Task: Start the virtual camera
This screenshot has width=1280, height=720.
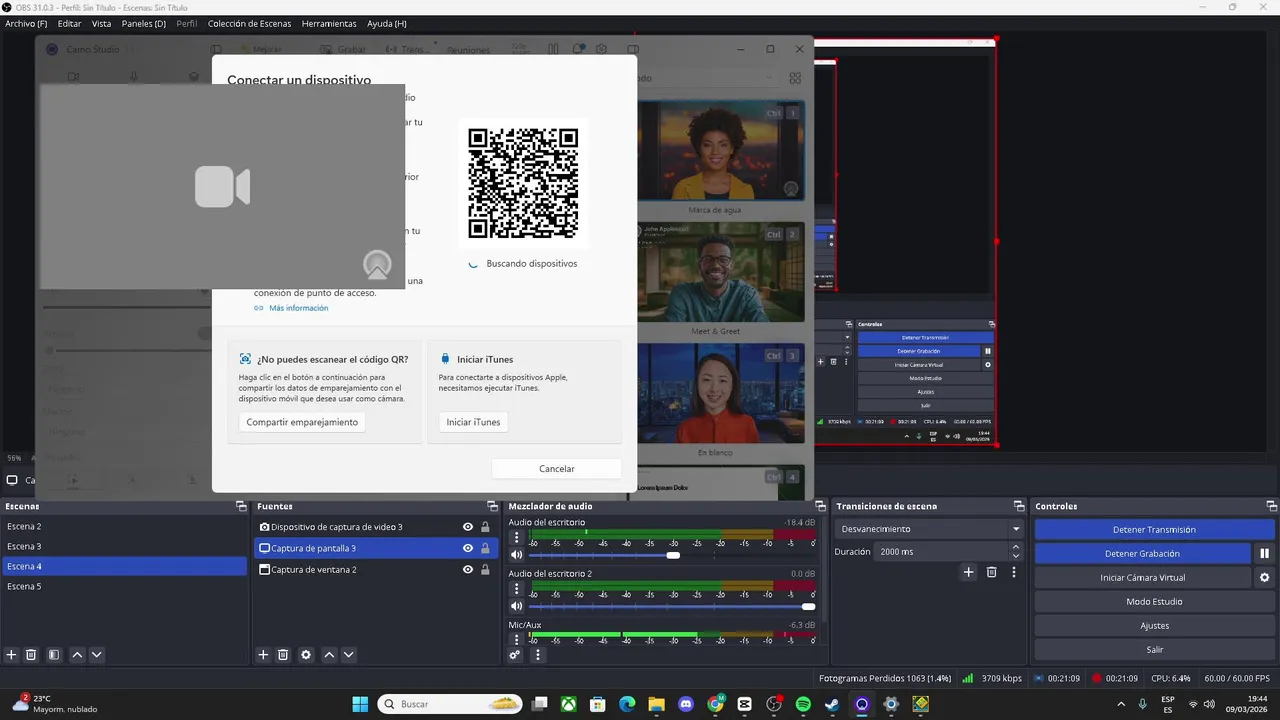Action: click(x=1142, y=577)
